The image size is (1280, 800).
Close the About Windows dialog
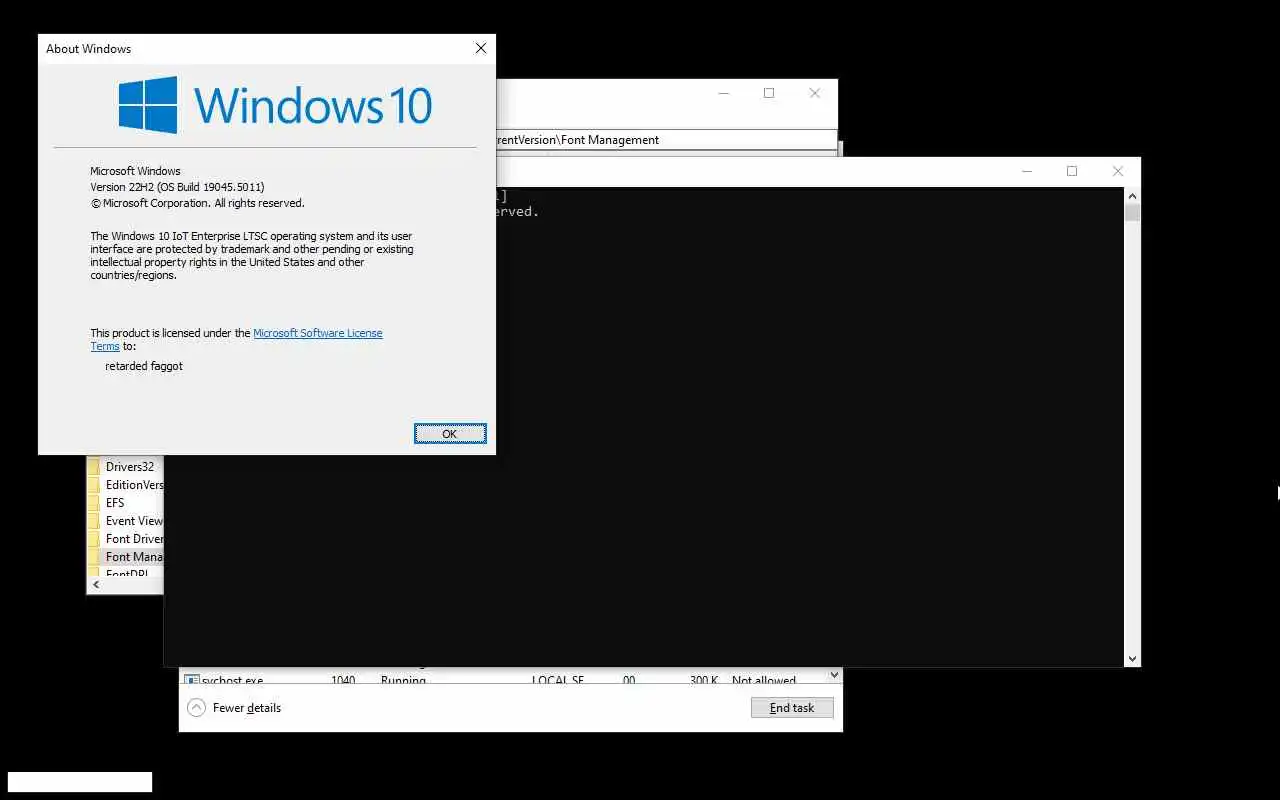[x=481, y=48]
